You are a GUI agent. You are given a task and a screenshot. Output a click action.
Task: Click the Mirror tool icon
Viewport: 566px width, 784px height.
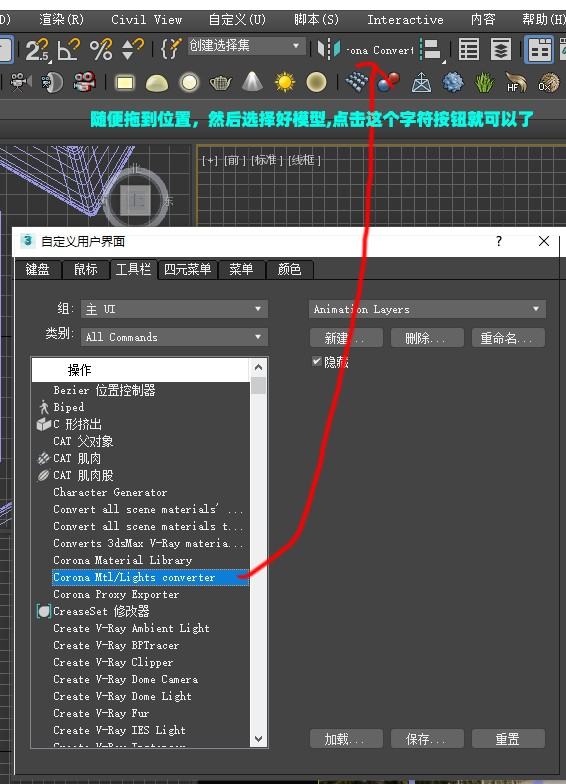328,49
